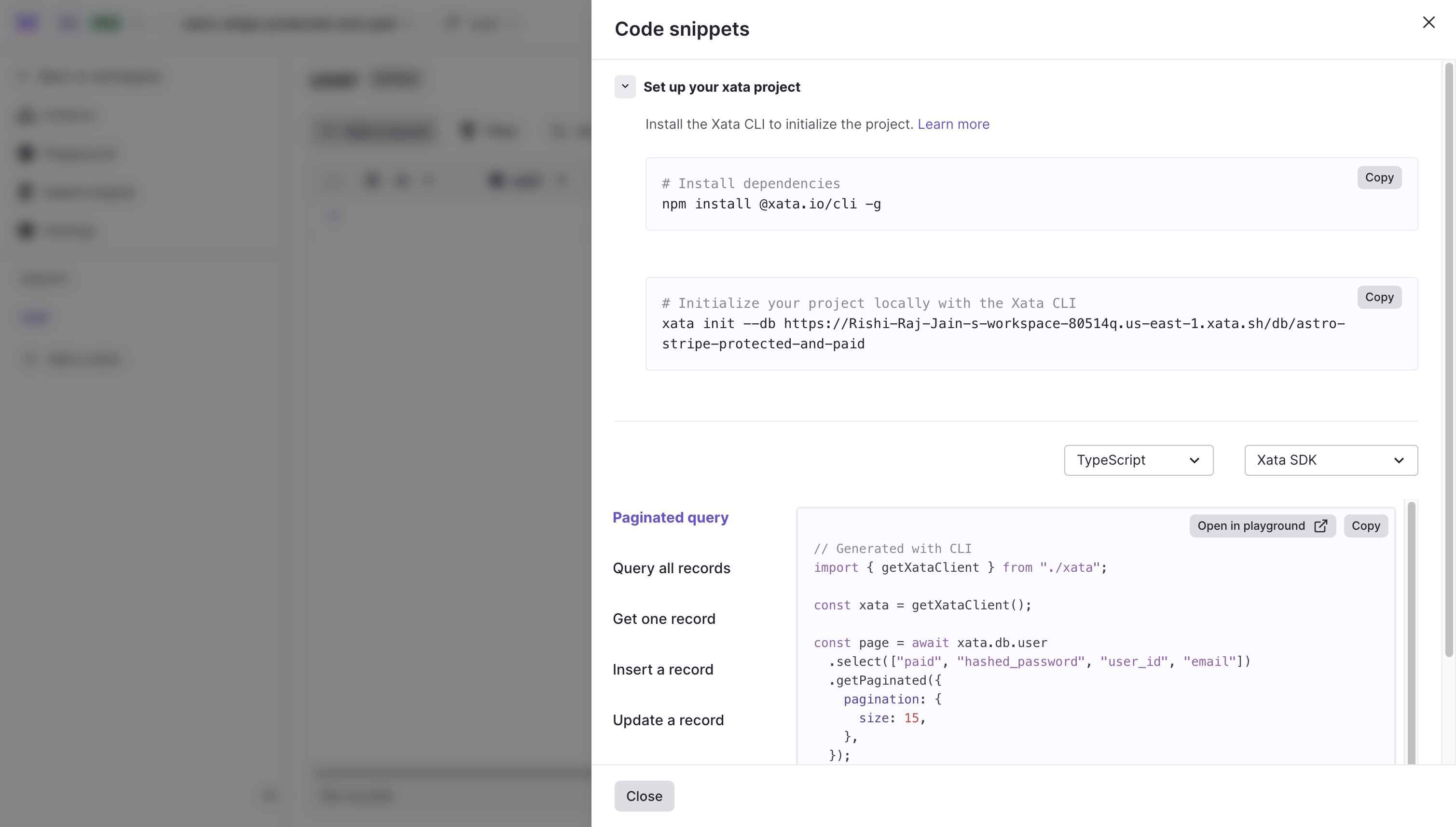Click the '// Generated with CLI' comment
Viewport: 1456px width, 827px height.
click(x=892, y=549)
